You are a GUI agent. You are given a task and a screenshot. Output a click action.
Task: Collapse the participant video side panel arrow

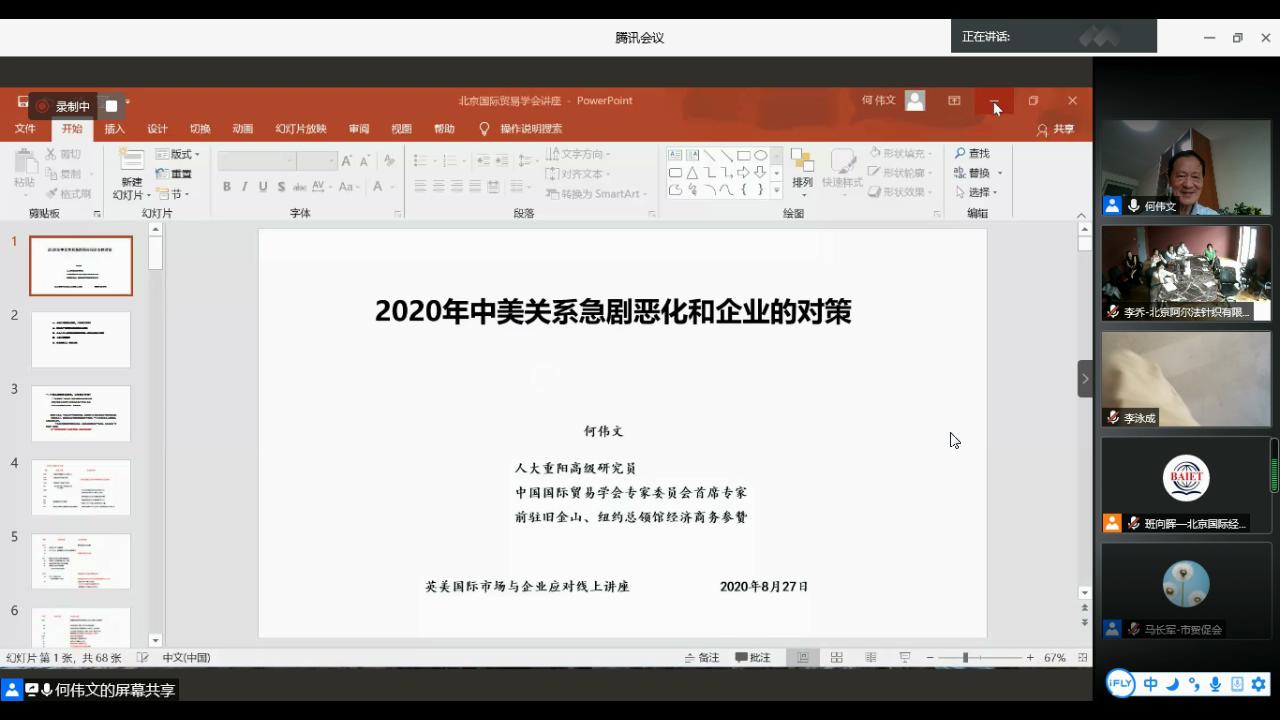click(x=1085, y=379)
